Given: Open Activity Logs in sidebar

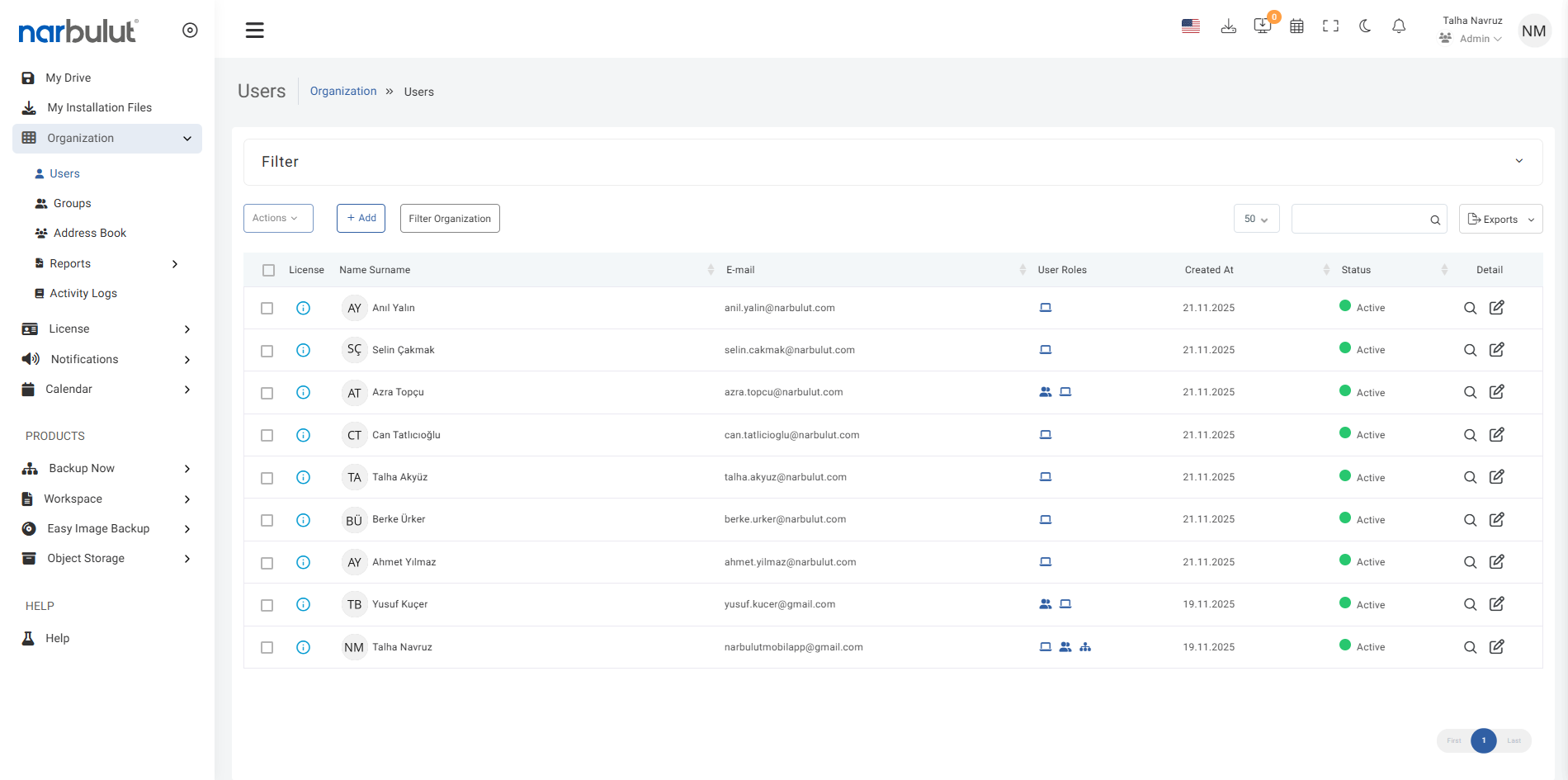Looking at the screenshot, I should coord(83,293).
